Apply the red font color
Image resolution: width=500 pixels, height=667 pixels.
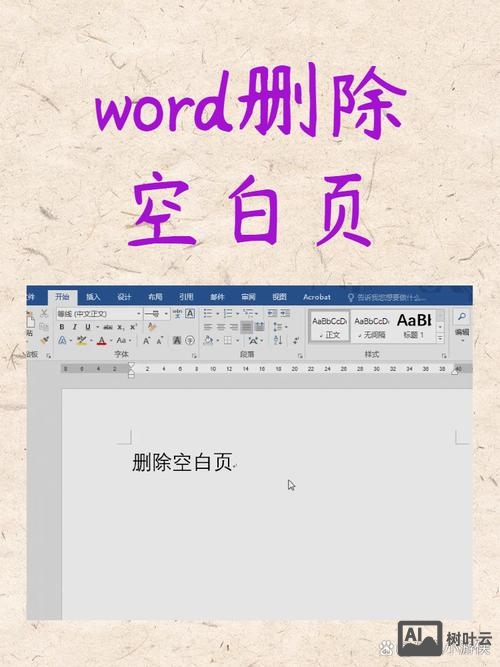101,340
